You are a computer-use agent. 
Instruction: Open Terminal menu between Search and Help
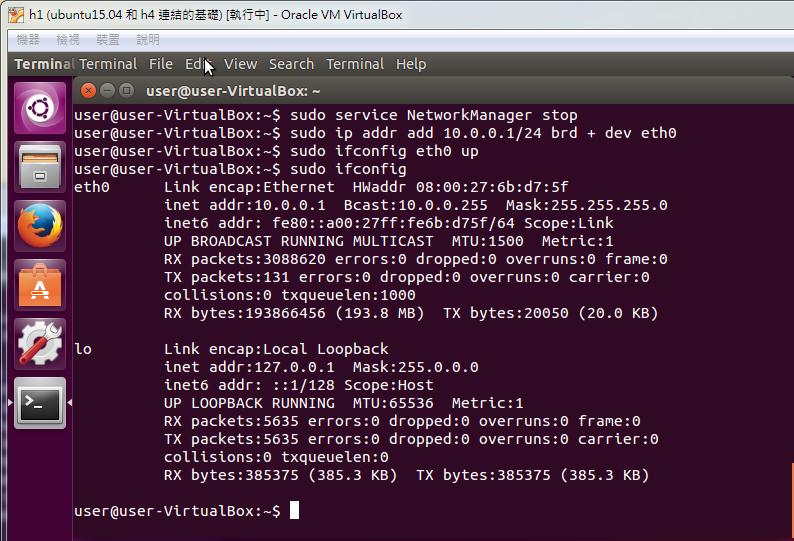click(355, 64)
